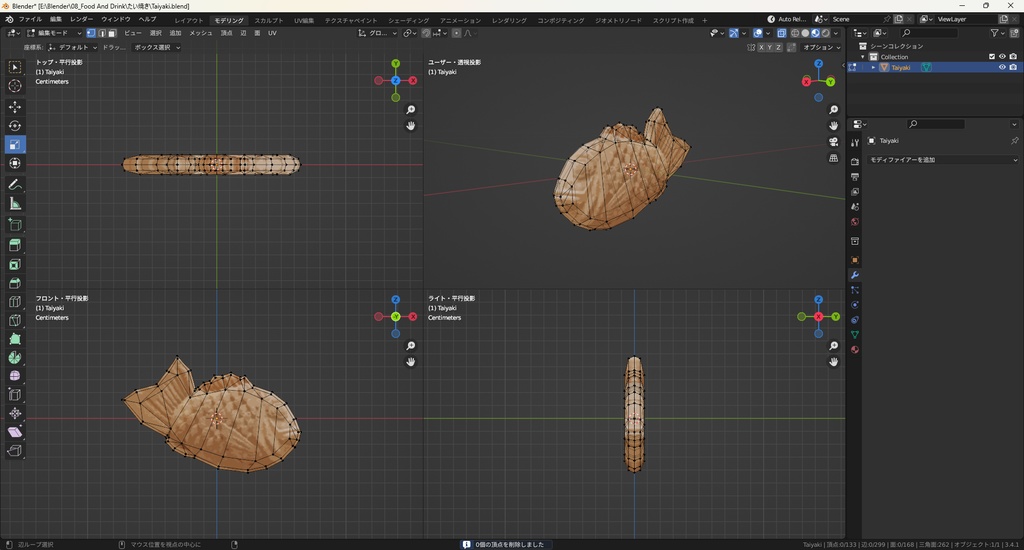
Task: Toggle camera view in perspective viewport
Action: [834, 142]
